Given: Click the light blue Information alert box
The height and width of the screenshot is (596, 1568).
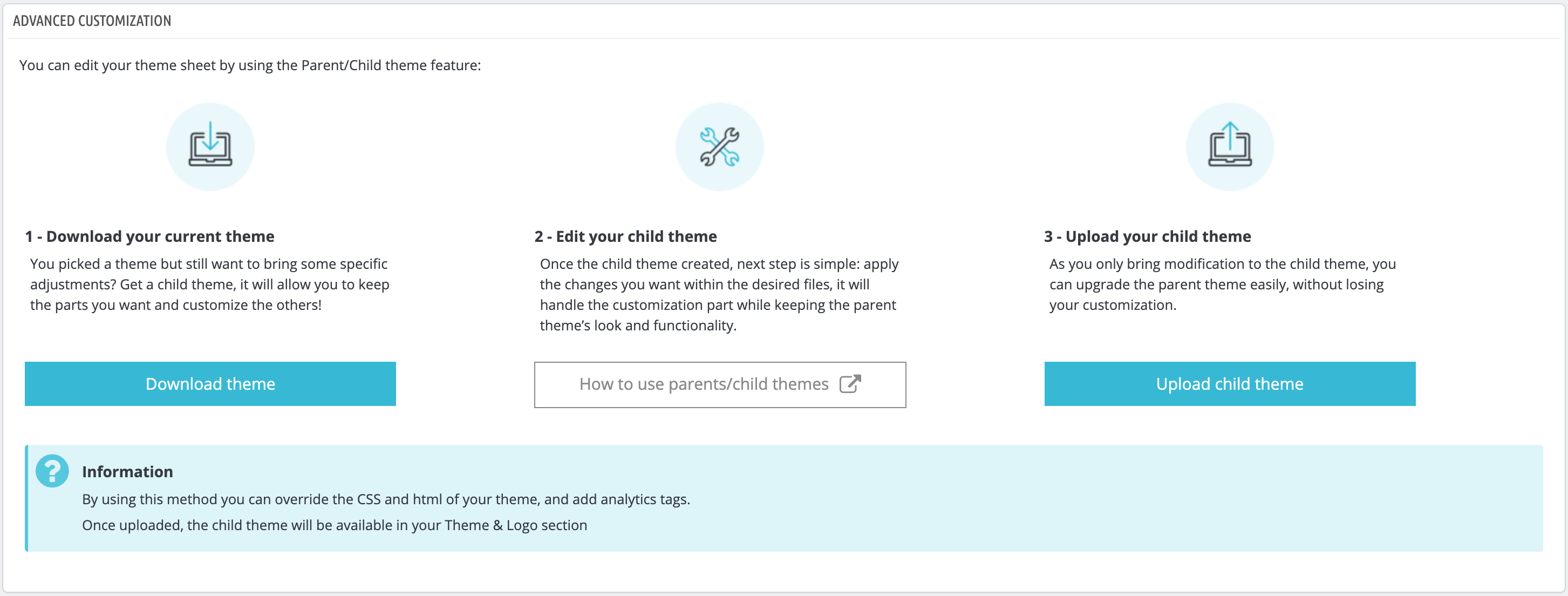Looking at the screenshot, I should click(x=784, y=498).
